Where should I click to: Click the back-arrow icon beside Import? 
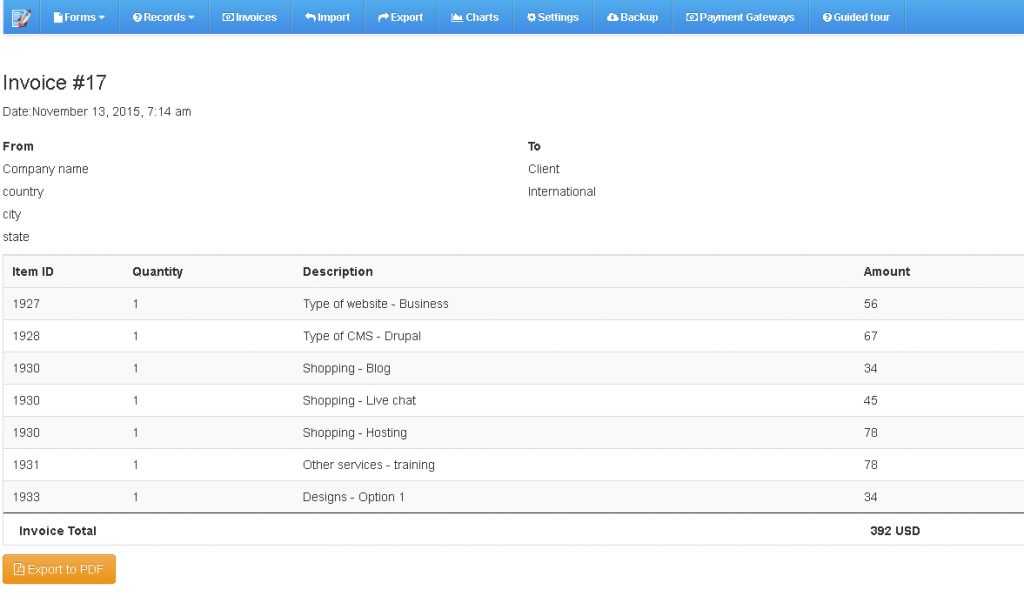(x=309, y=16)
